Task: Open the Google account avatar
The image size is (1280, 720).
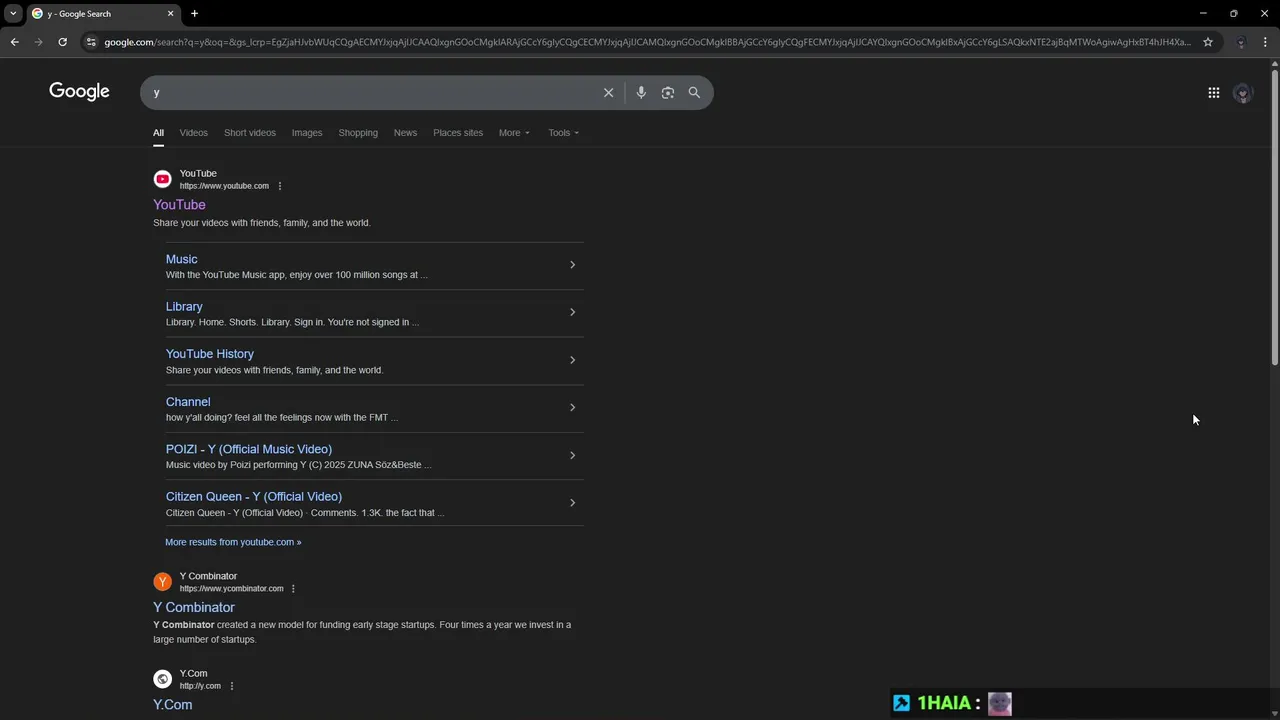Action: pos(1243,93)
